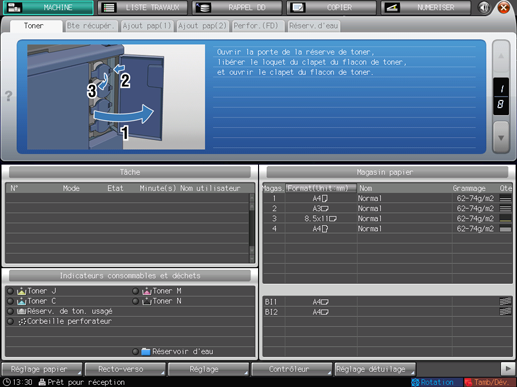Click the Toner N black icon
Screen dimensions: 517x387
pos(147,301)
